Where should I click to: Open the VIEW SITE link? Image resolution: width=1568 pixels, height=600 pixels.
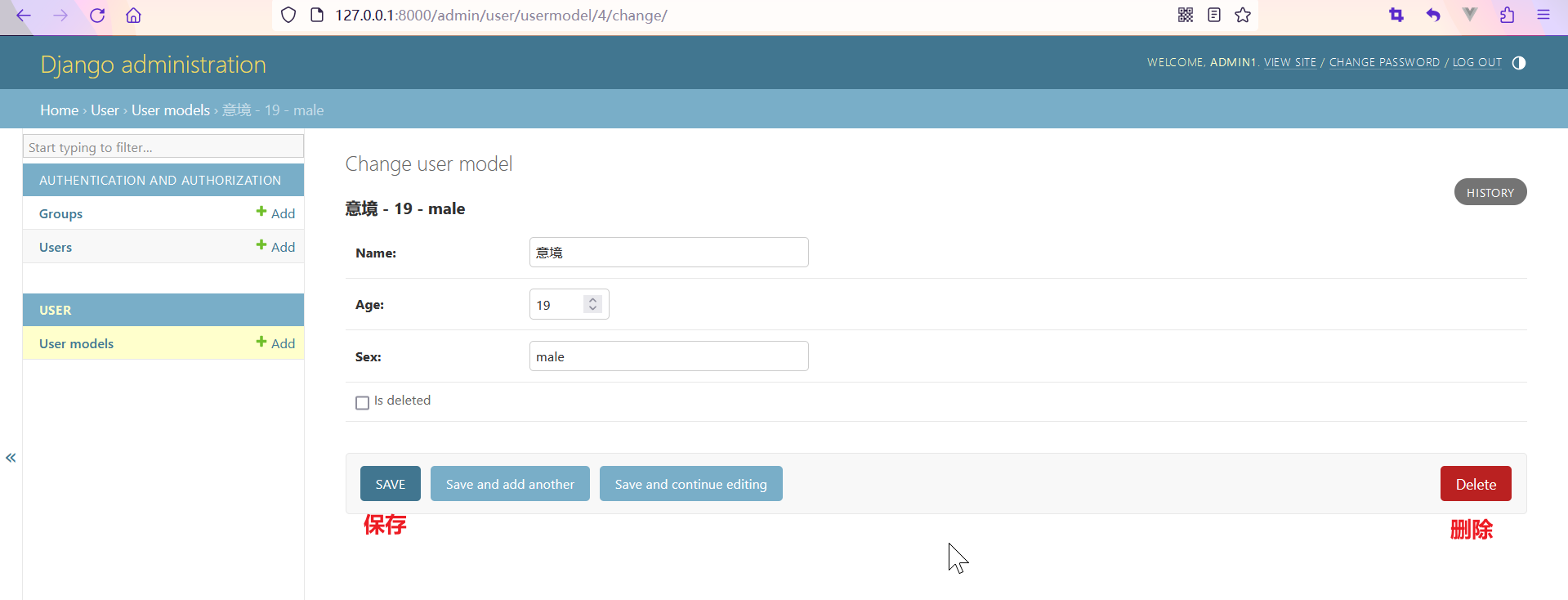(x=1290, y=62)
